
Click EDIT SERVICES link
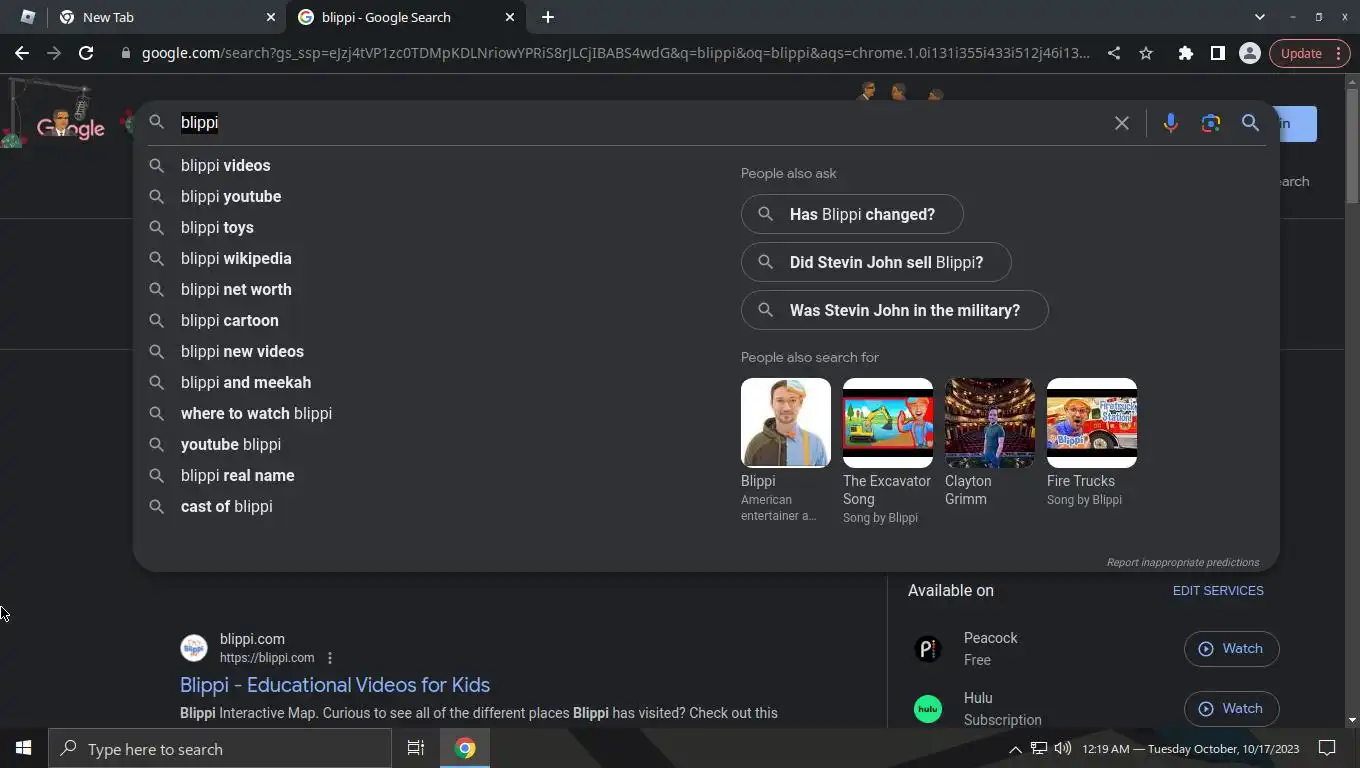pos(1218,590)
